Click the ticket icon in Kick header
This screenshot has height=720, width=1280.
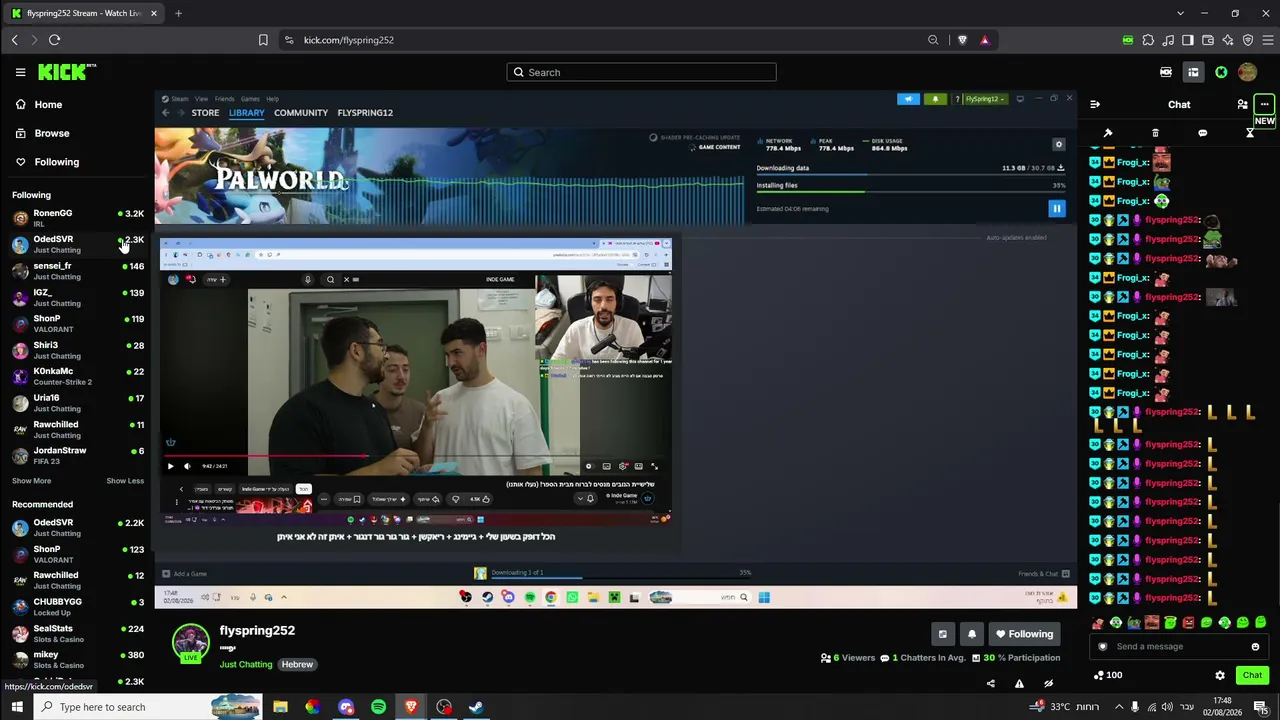coord(1166,72)
